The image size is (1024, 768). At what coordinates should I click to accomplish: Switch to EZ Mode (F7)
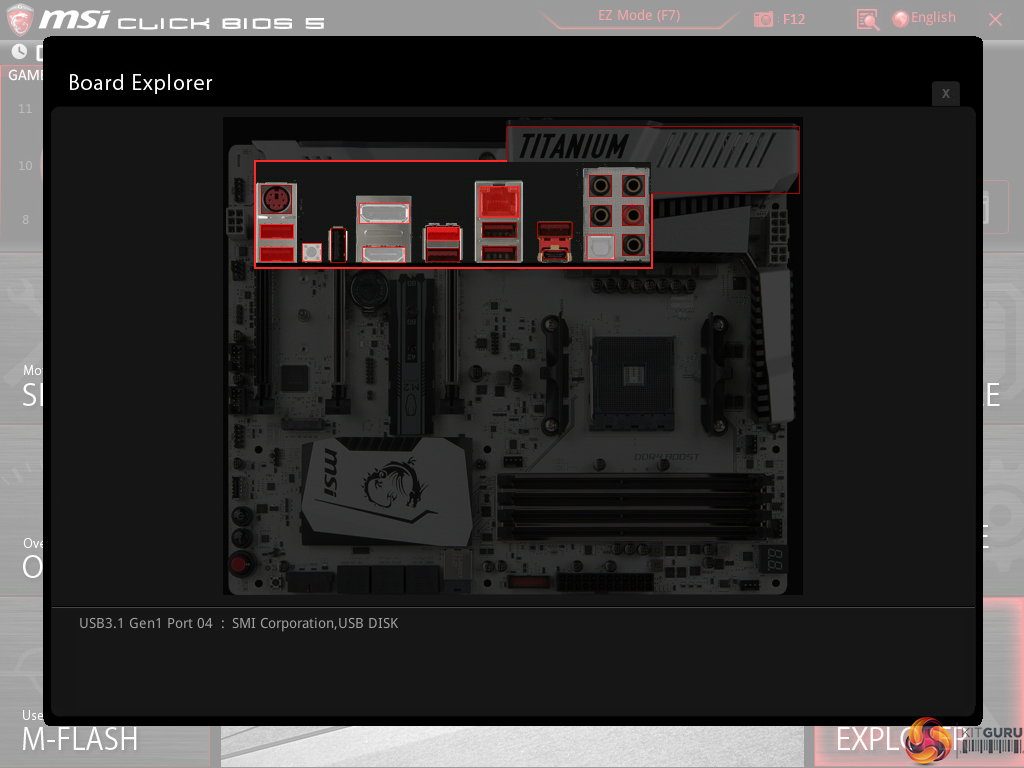coord(639,16)
